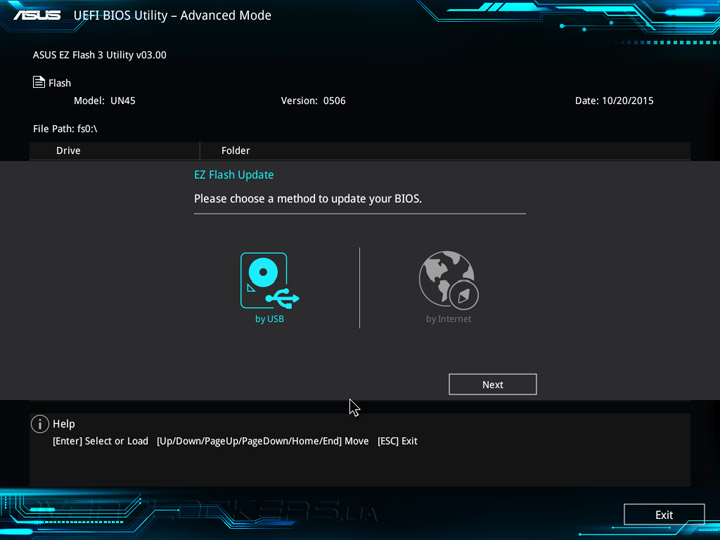Viewport: 720px width, 540px height.
Task: Click the "Version: 0506" text
Action: [x=313, y=101]
